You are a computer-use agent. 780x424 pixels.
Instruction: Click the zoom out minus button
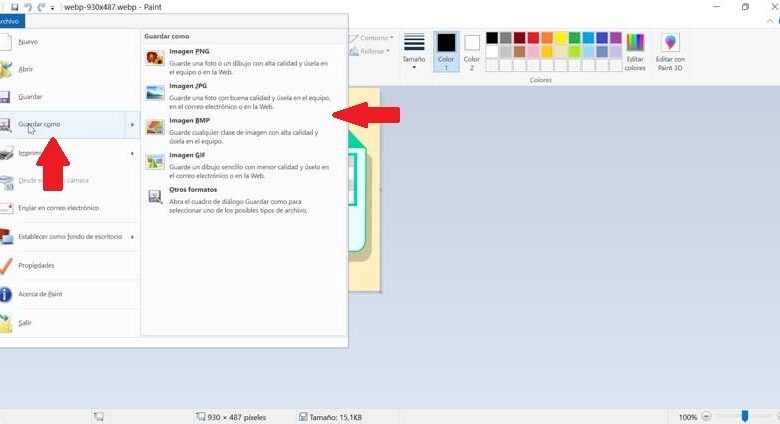(706, 417)
